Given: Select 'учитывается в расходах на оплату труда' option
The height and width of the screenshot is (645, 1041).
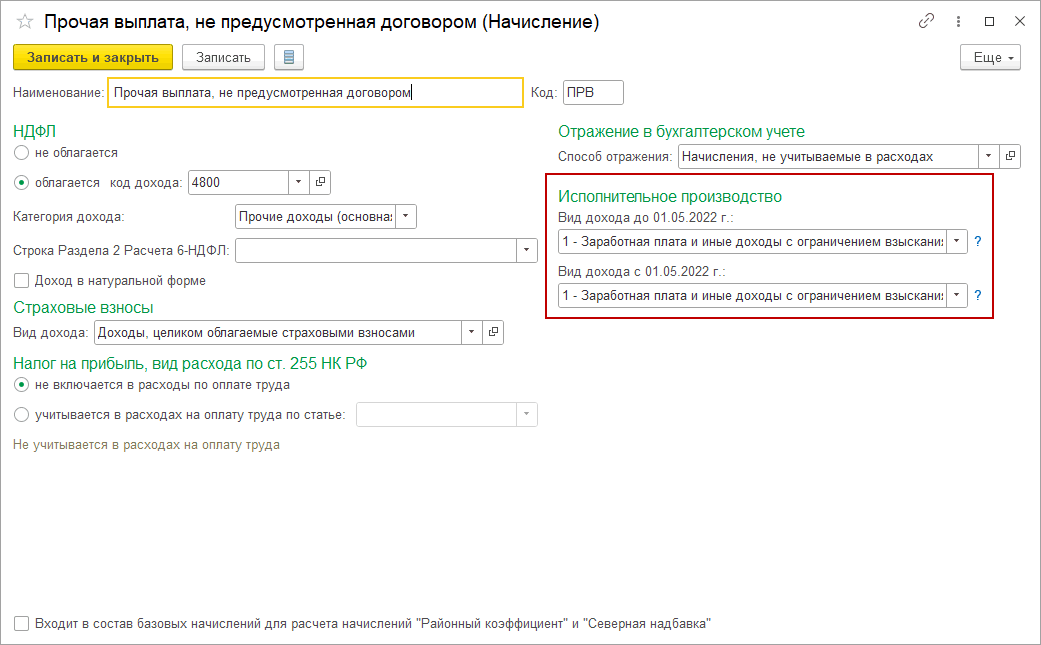Looking at the screenshot, I should point(22,414).
